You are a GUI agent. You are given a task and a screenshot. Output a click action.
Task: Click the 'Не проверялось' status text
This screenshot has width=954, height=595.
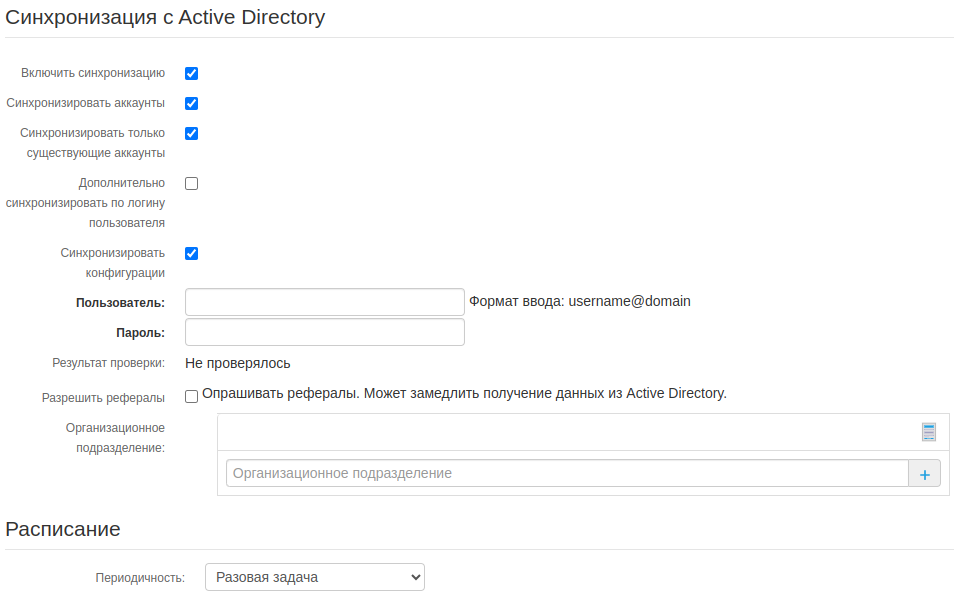point(236,364)
